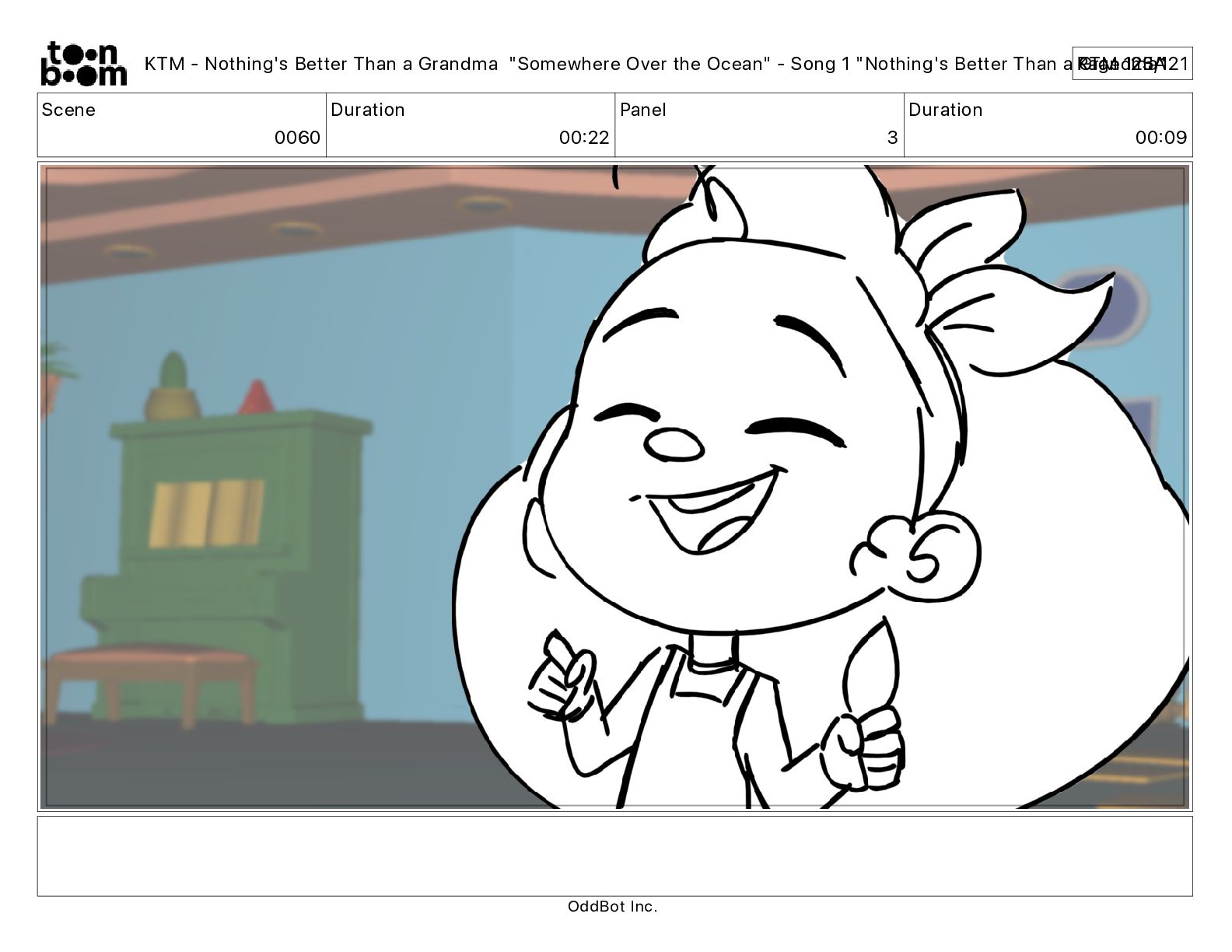Select the Scene number 0060 value

[x=297, y=138]
